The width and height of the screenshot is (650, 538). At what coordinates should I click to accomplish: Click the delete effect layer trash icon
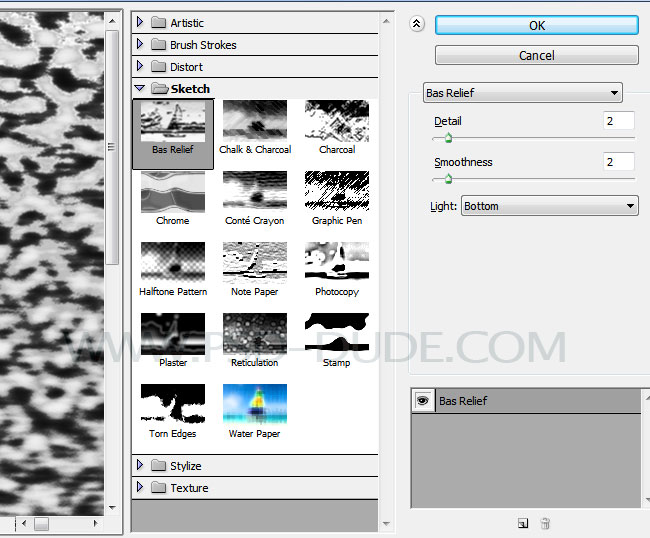[545, 523]
